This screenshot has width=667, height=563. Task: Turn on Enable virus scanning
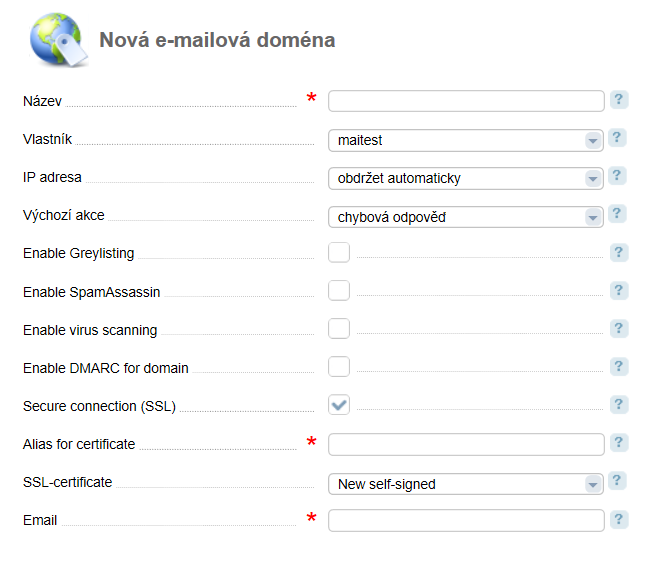click(339, 328)
